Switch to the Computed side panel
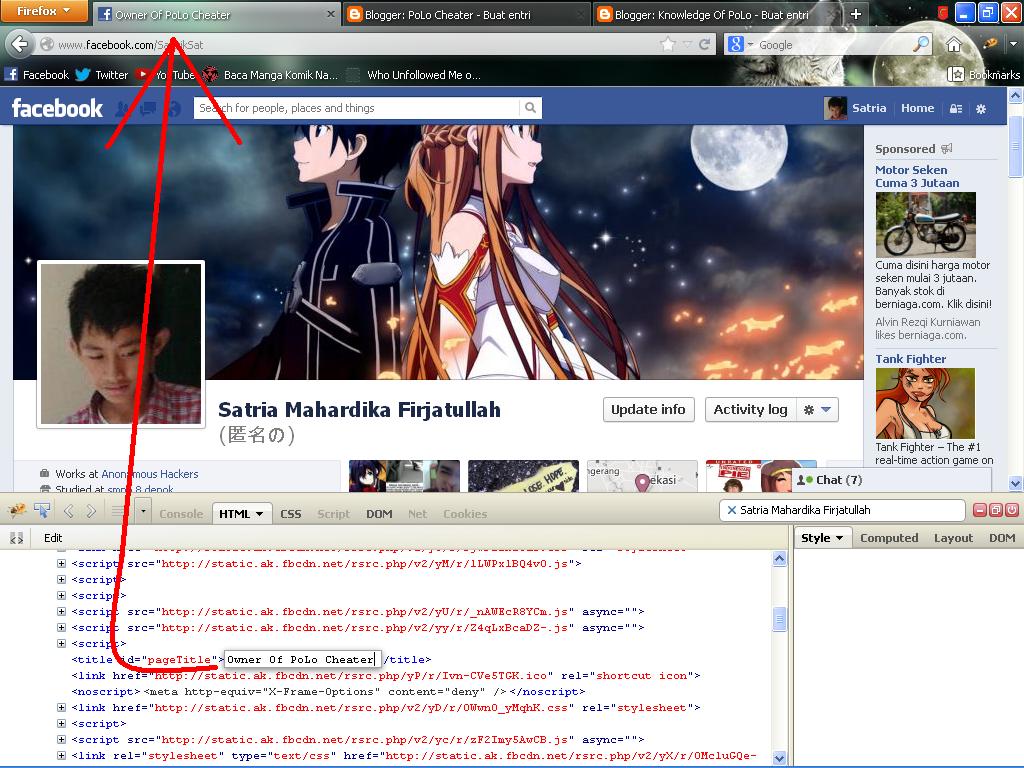The image size is (1024, 768). point(889,537)
